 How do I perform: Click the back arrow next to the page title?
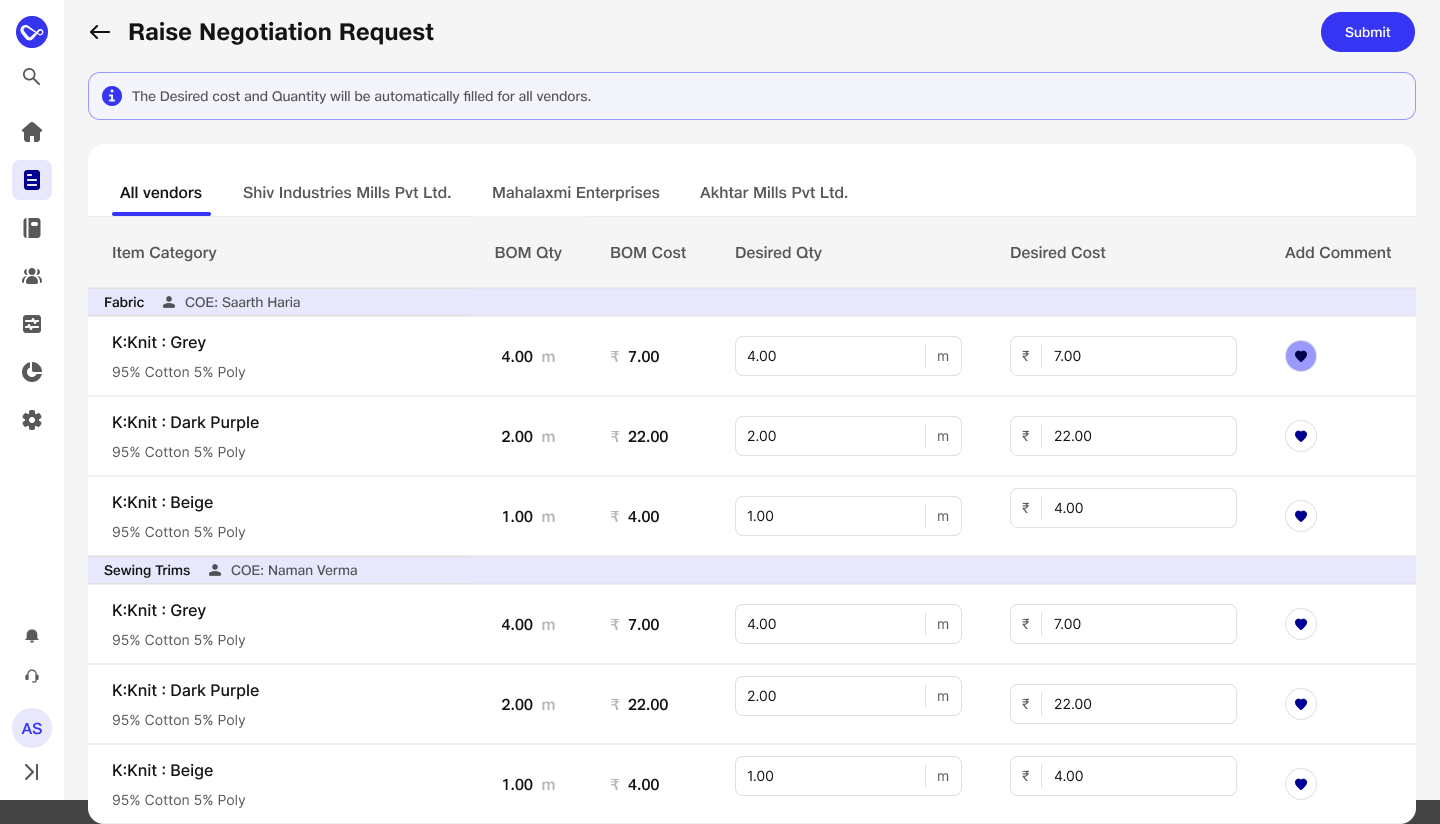100,32
